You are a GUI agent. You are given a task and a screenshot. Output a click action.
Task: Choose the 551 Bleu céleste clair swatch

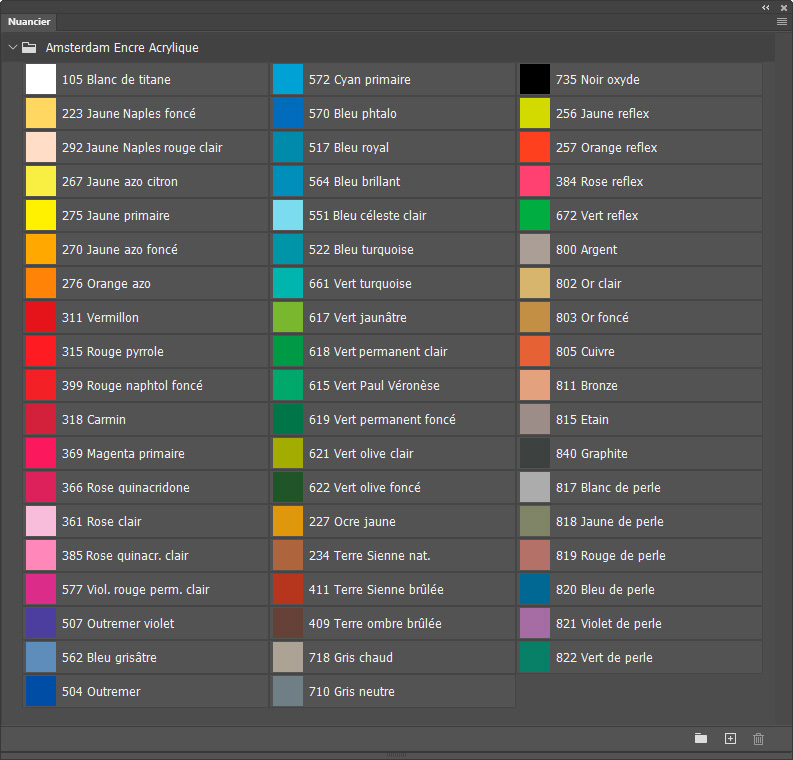pos(288,215)
